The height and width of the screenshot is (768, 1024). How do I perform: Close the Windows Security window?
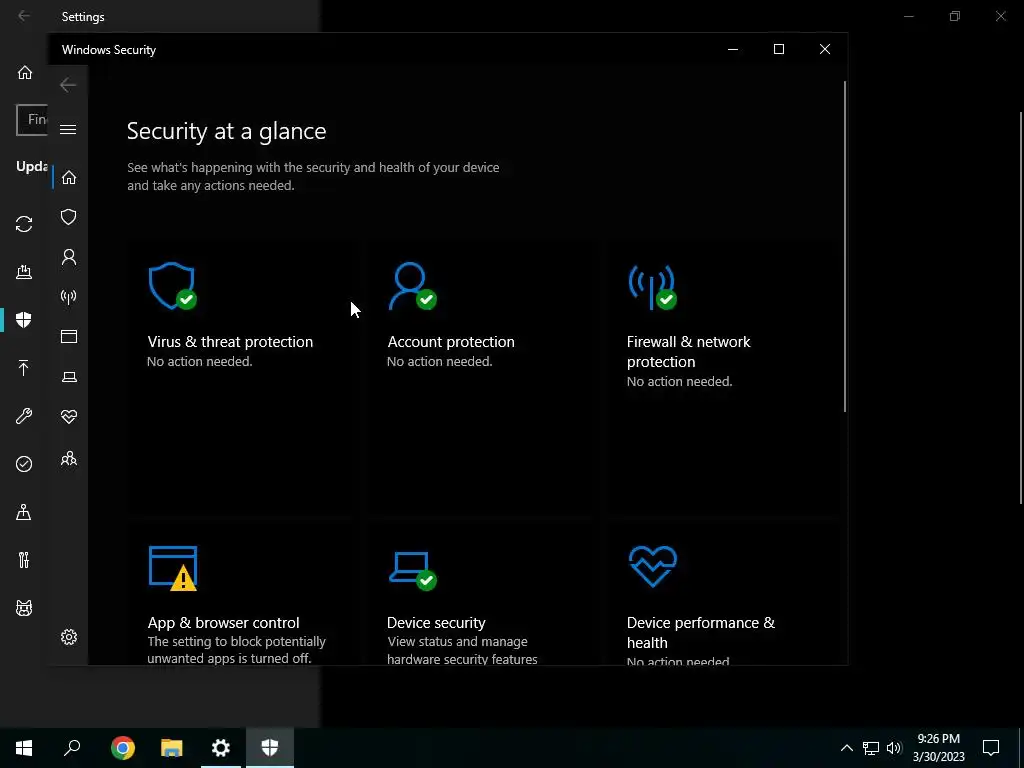coord(825,50)
